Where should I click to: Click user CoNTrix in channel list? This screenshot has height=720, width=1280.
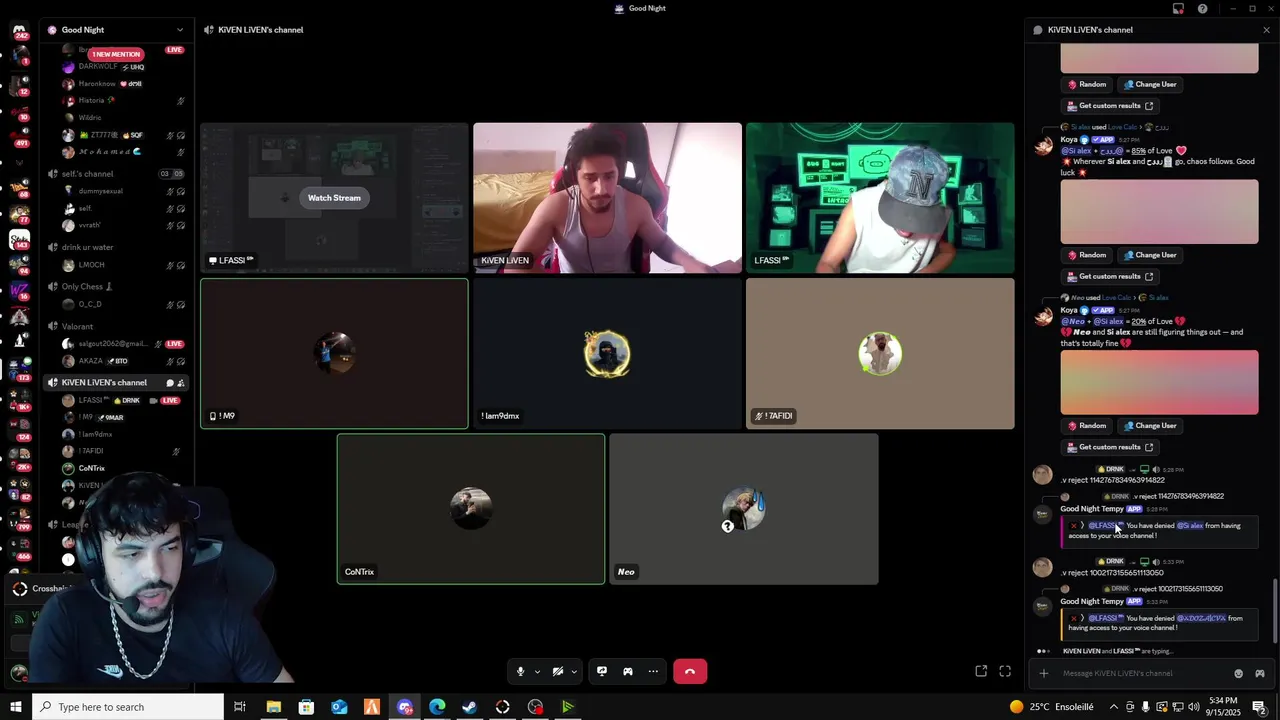pos(91,468)
